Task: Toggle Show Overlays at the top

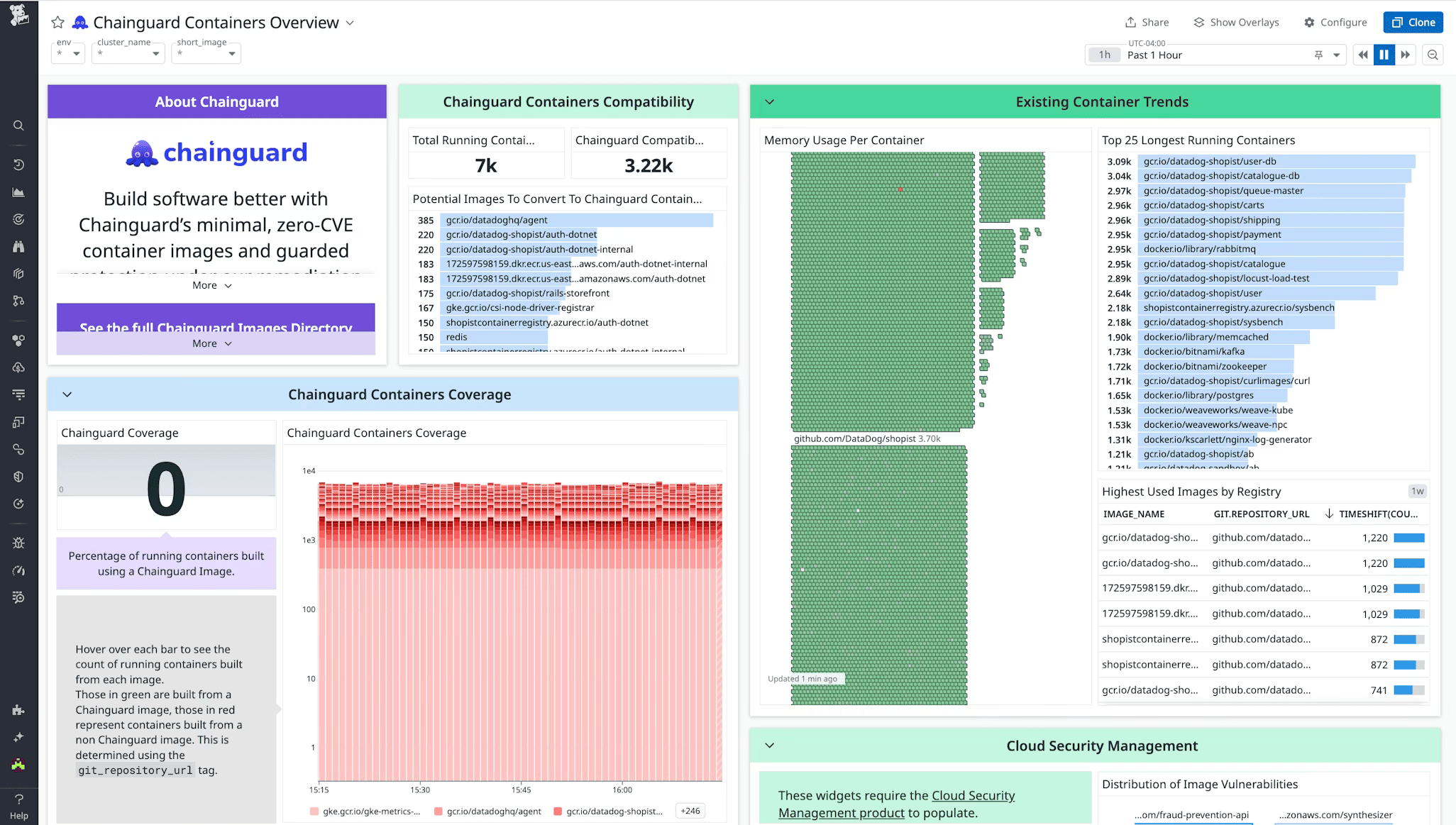Action: click(x=1236, y=22)
